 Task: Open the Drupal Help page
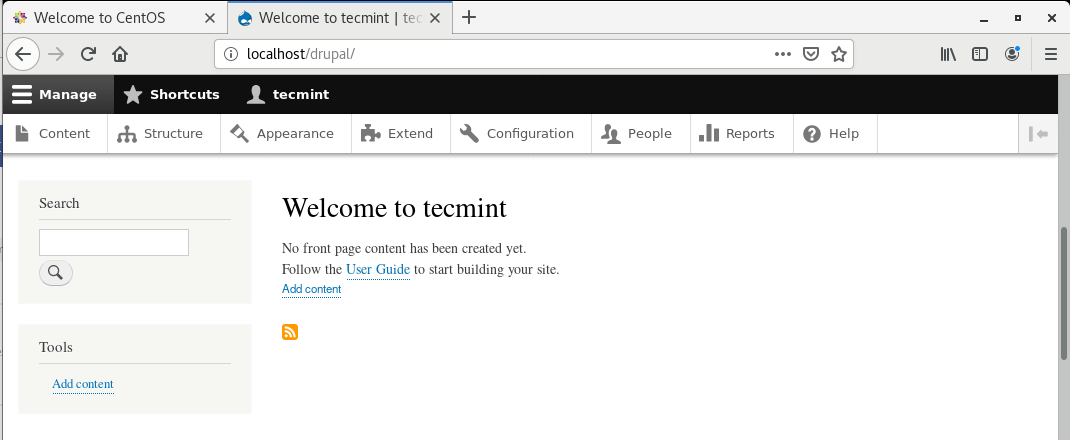tap(835, 134)
